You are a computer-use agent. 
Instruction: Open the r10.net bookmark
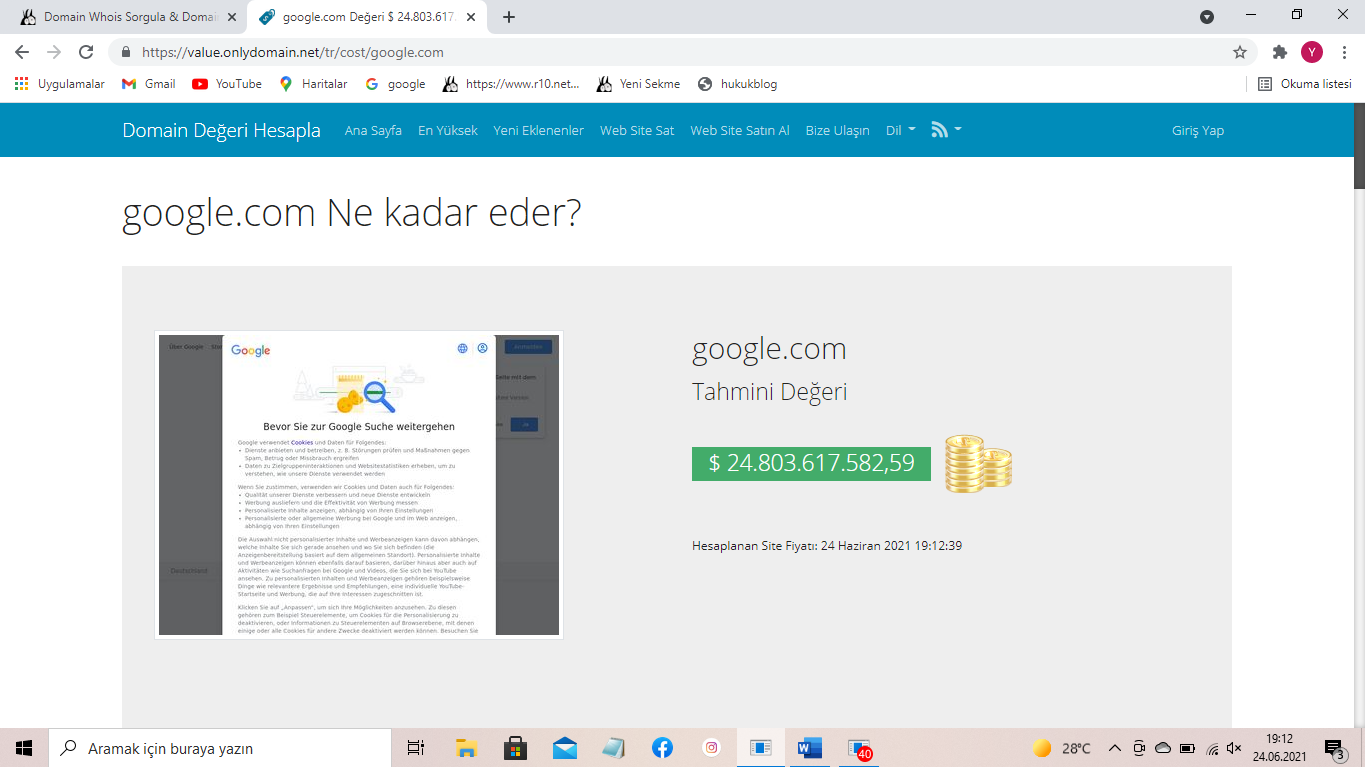(x=511, y=84)
